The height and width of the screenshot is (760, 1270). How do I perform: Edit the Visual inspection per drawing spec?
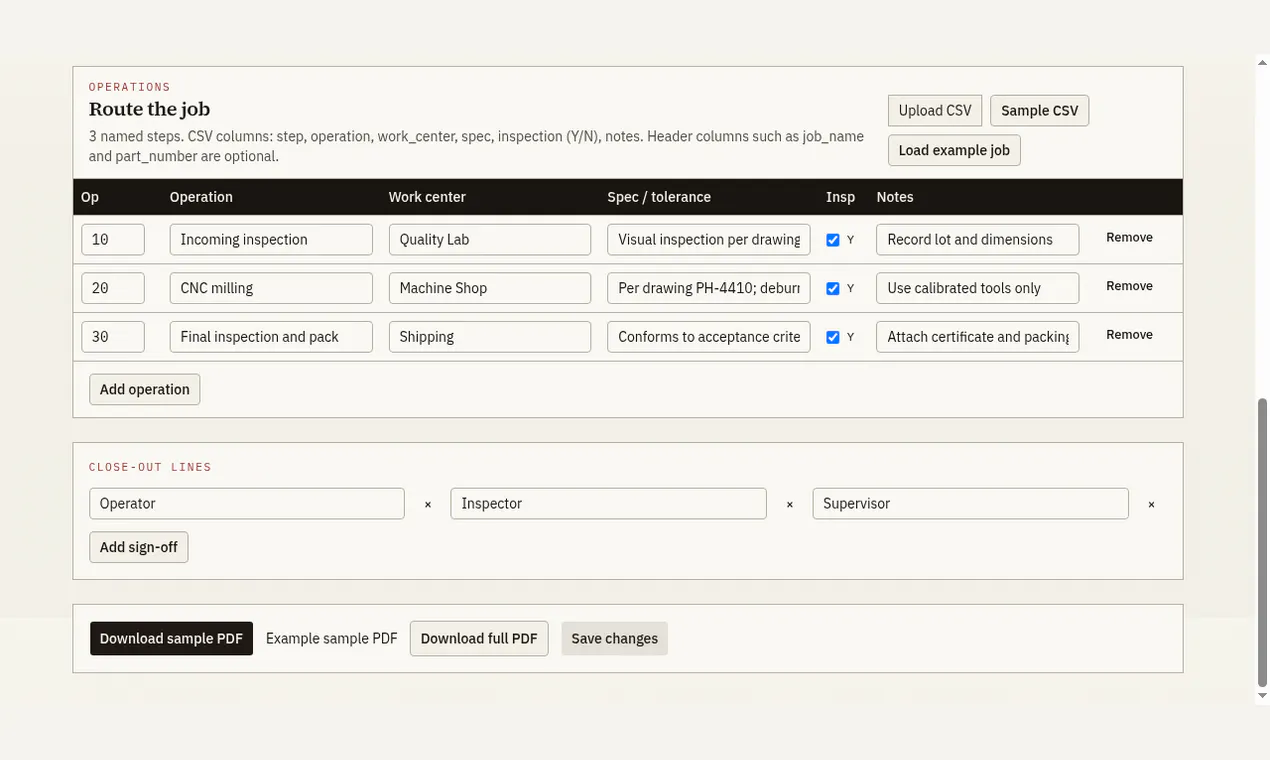click(x=709, y=240)
